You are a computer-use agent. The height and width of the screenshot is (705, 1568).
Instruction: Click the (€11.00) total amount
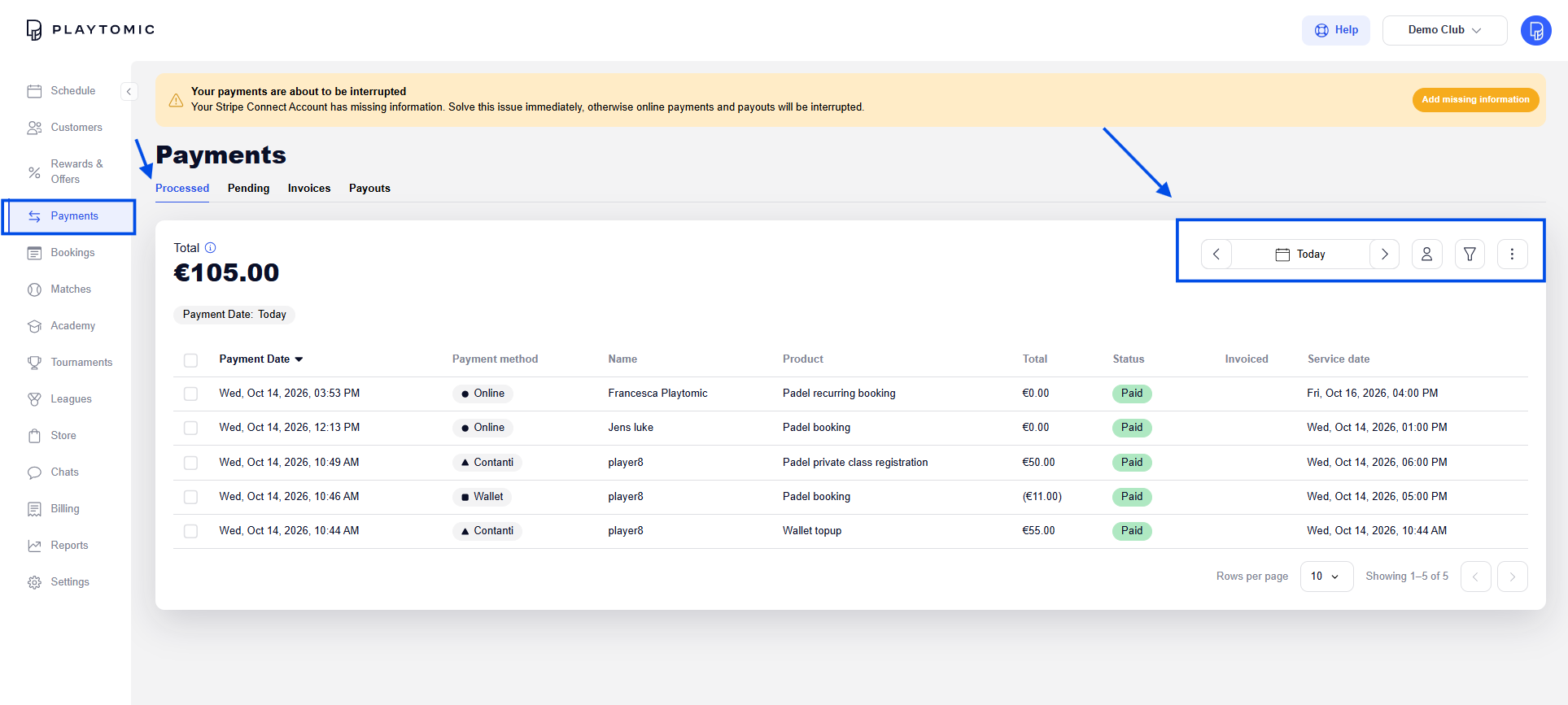click(1042, 497)
